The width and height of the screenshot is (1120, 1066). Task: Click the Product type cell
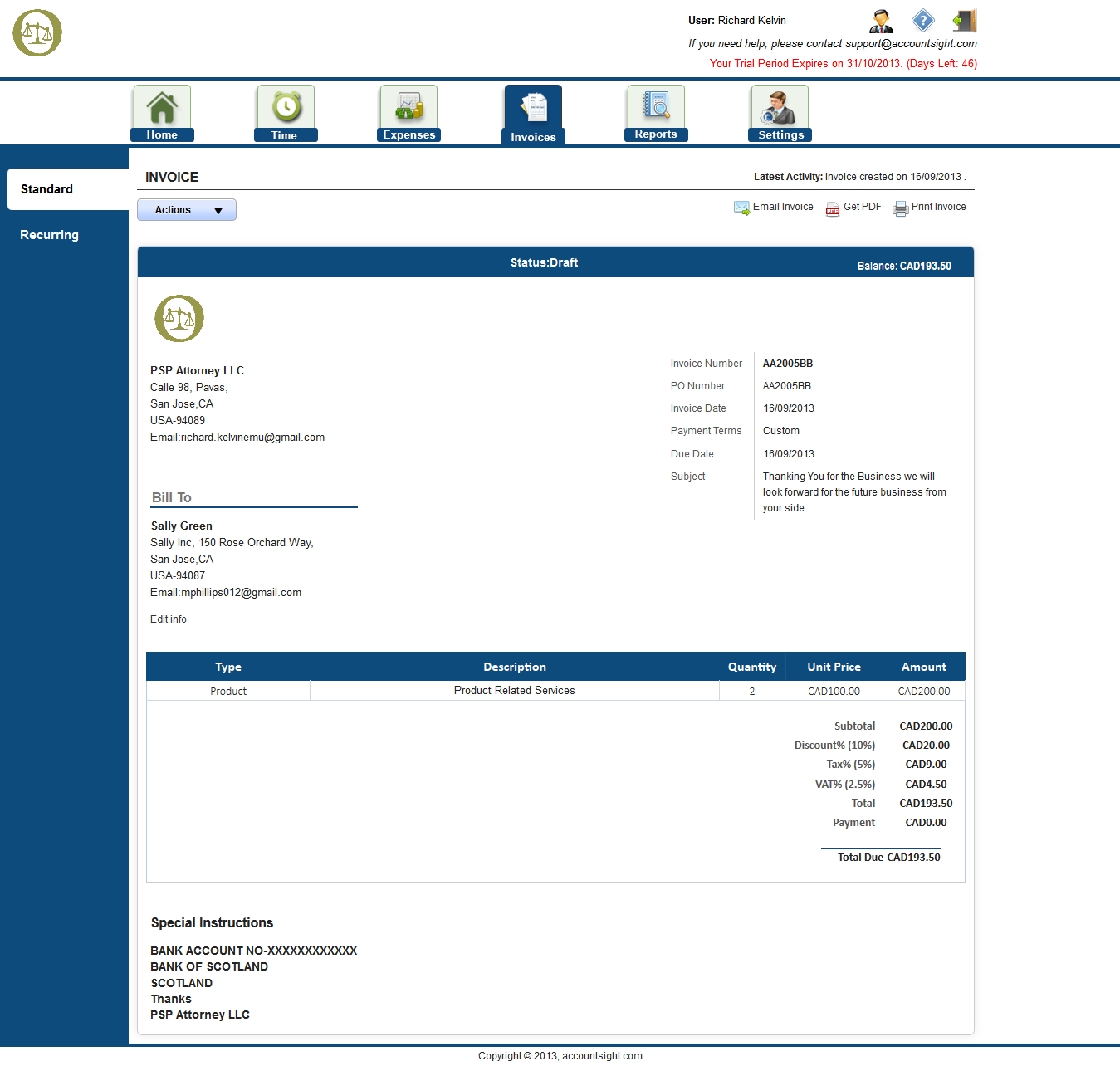pos(228,691)
